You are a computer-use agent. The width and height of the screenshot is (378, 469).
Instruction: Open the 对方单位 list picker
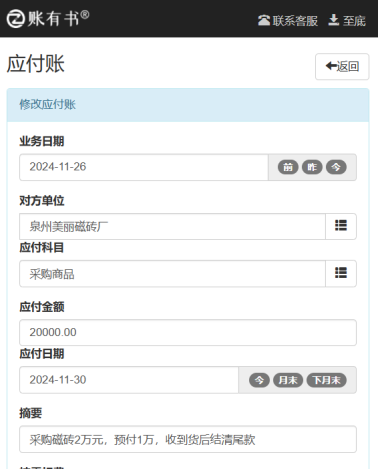341,226
